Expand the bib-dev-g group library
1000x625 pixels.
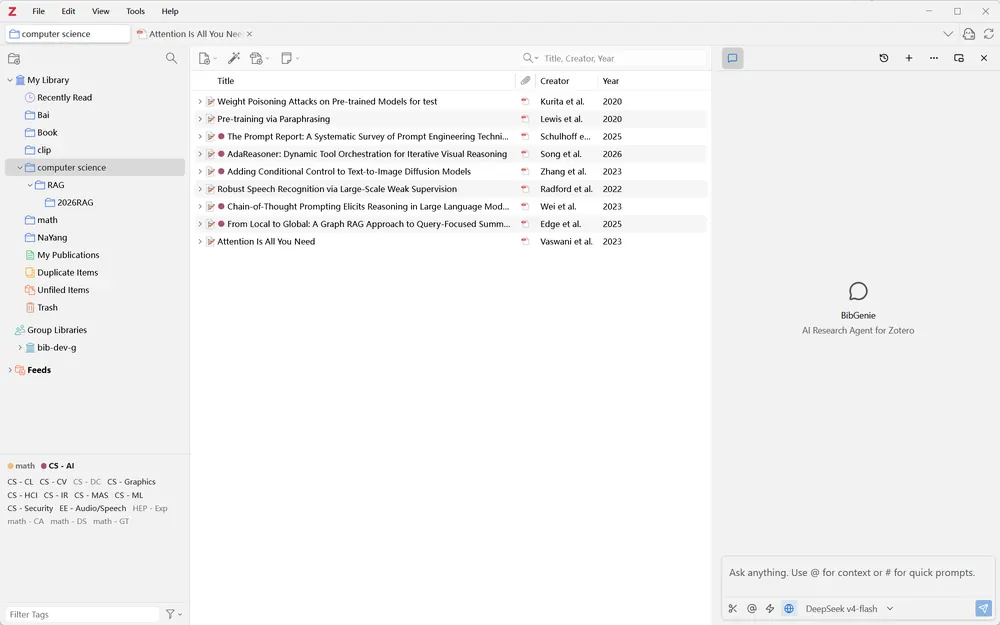(x=20, y=348)
